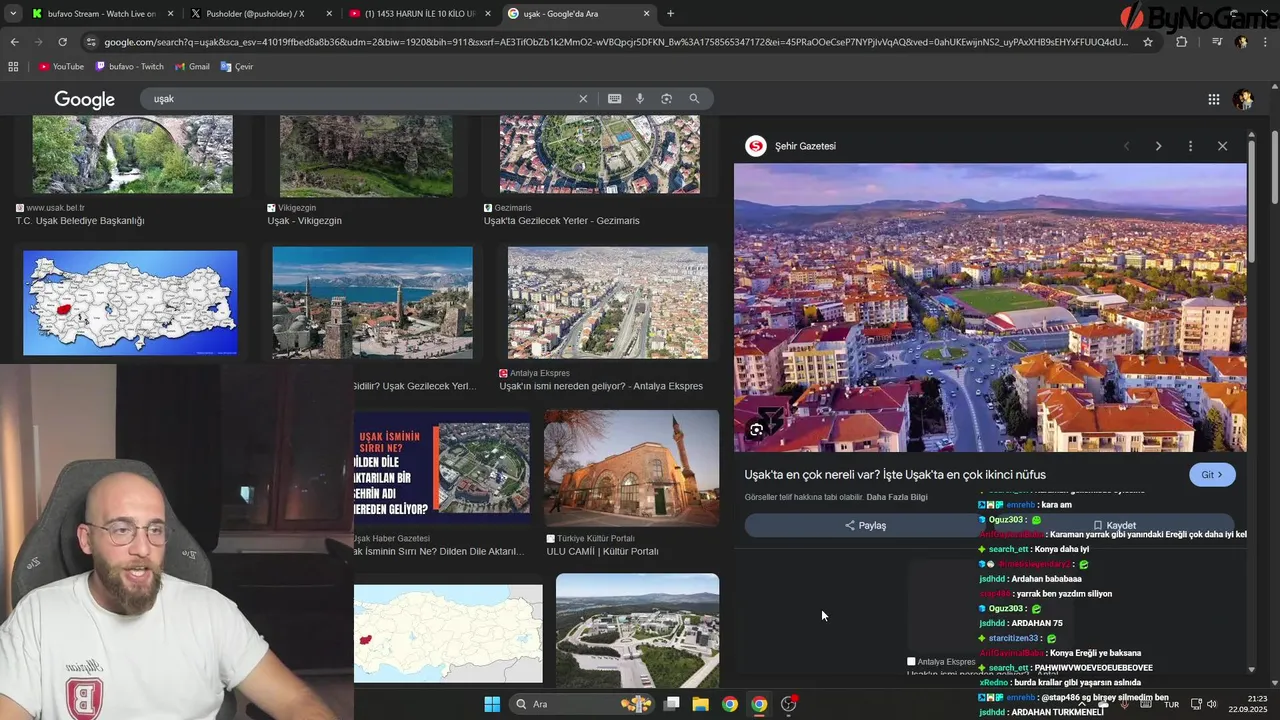Open the Gmail bookmark

tap(192, 66)
